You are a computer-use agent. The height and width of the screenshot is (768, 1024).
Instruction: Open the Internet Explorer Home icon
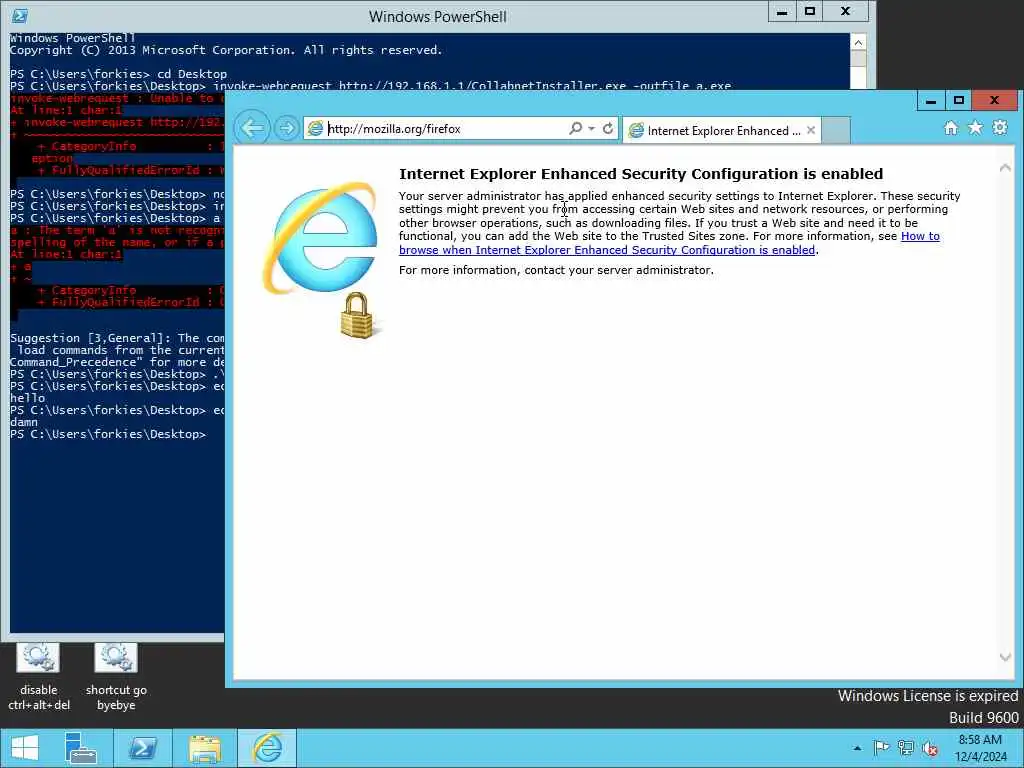(951, 128)
